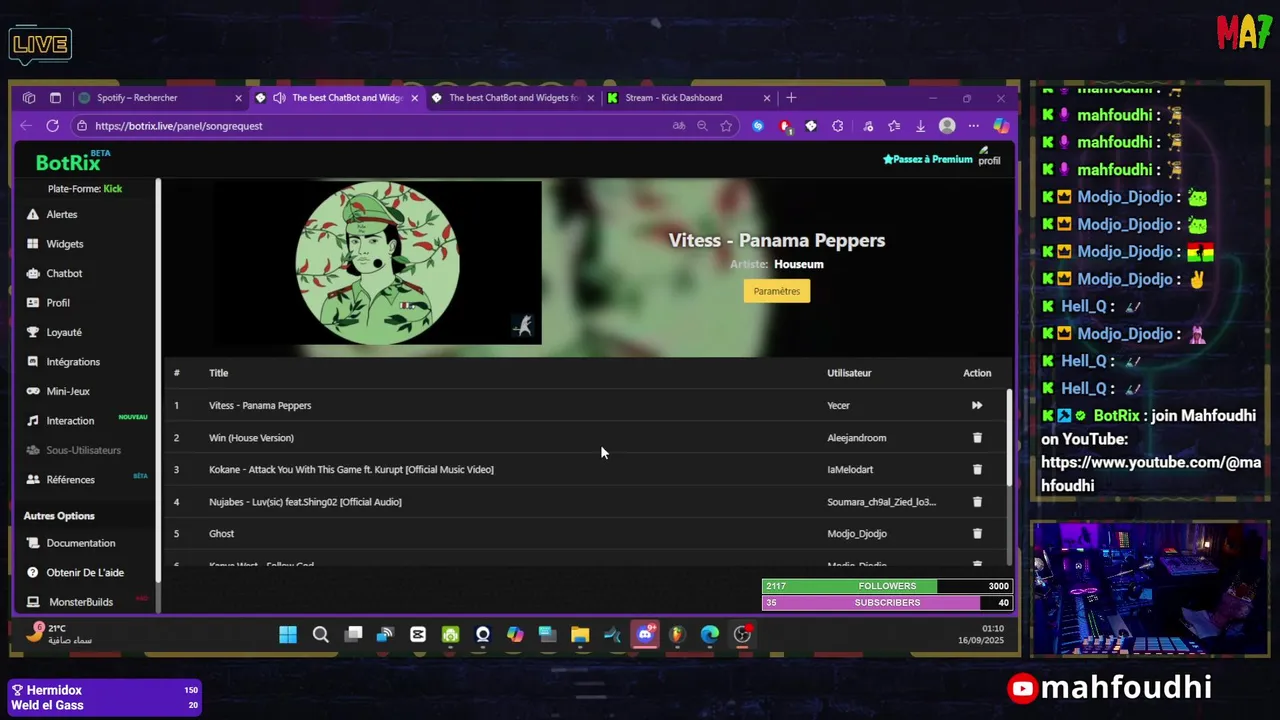Delete the Kokane song request
The width and height of the screenshot is (1280, 720).
977,470
